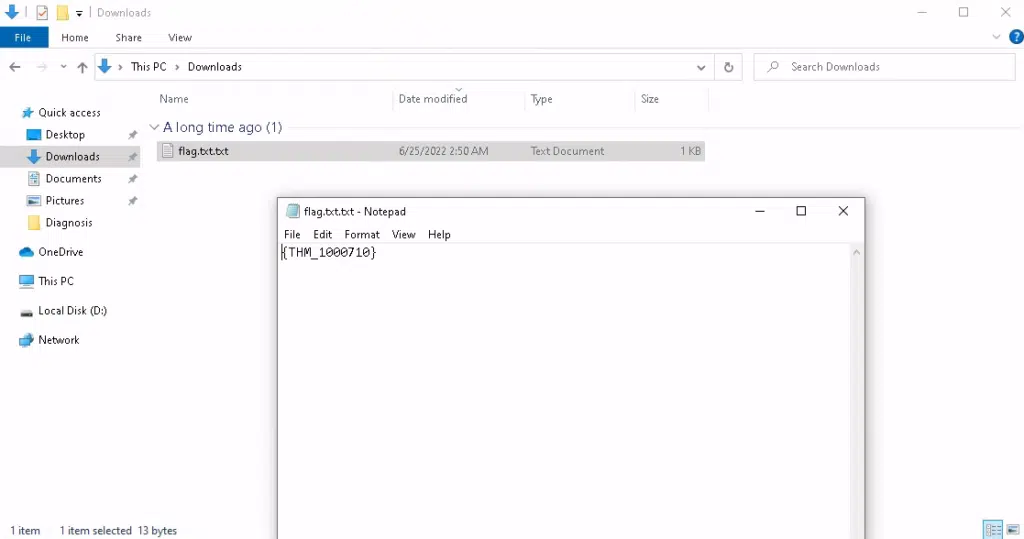The image size is (1024, 539).
Task: Sort by the Date modified column
Action: (x=433, y=99)
